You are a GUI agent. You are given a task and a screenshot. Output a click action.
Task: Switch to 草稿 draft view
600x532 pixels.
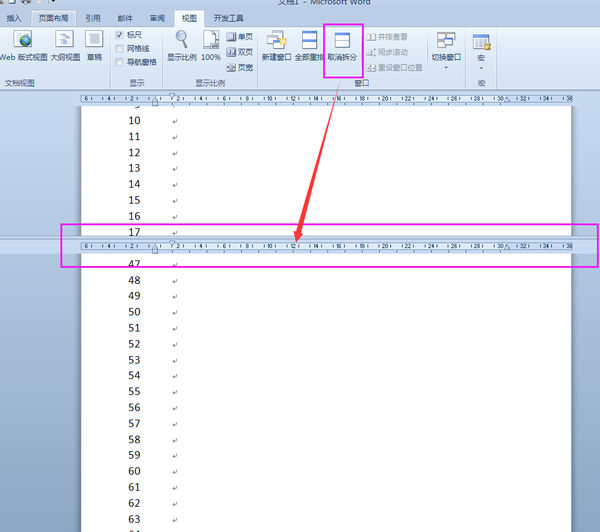click(94, 46)
